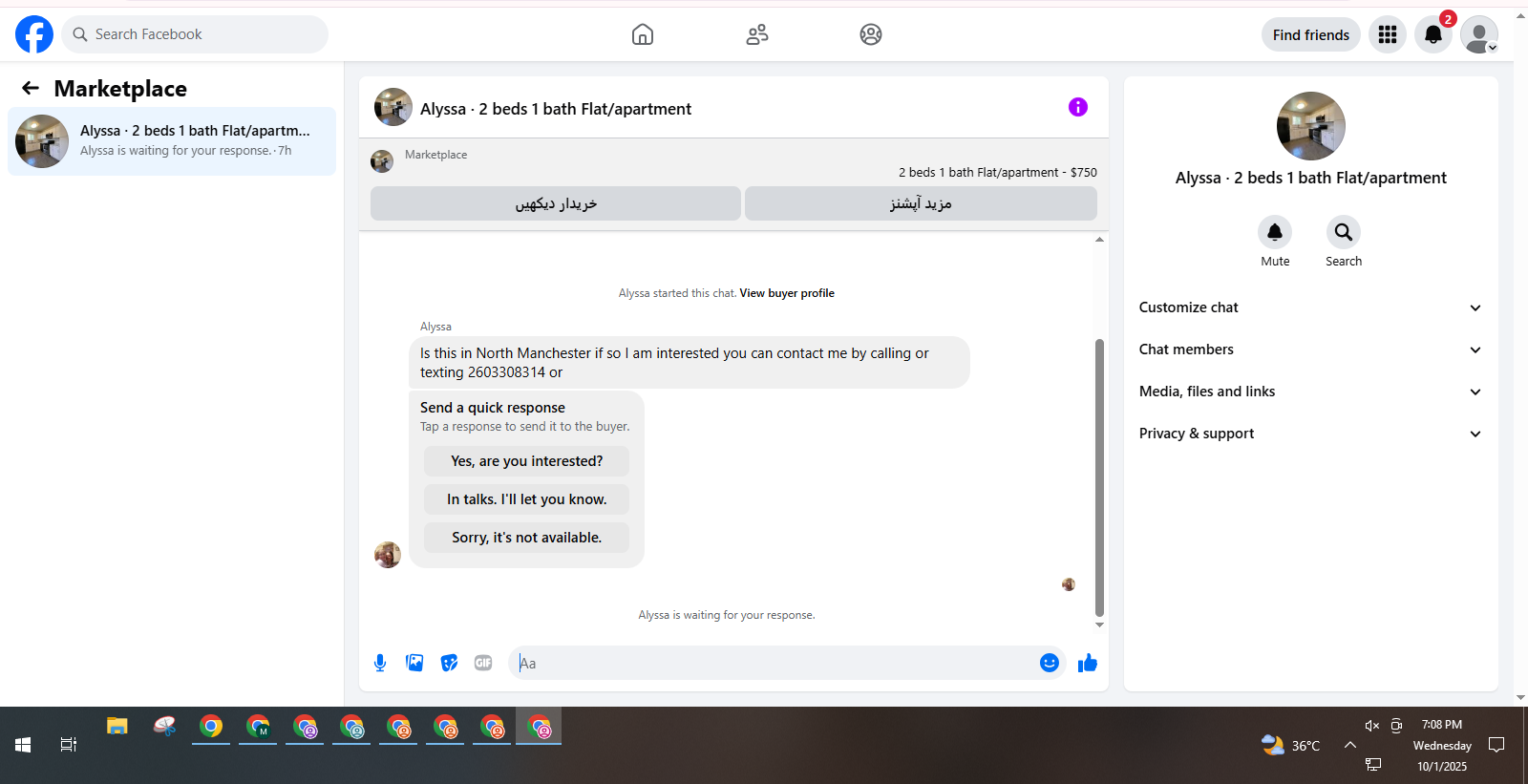Click the sender avatar beside the quick response card
The image size is (1528, 784).
click(x=388, y=555)
